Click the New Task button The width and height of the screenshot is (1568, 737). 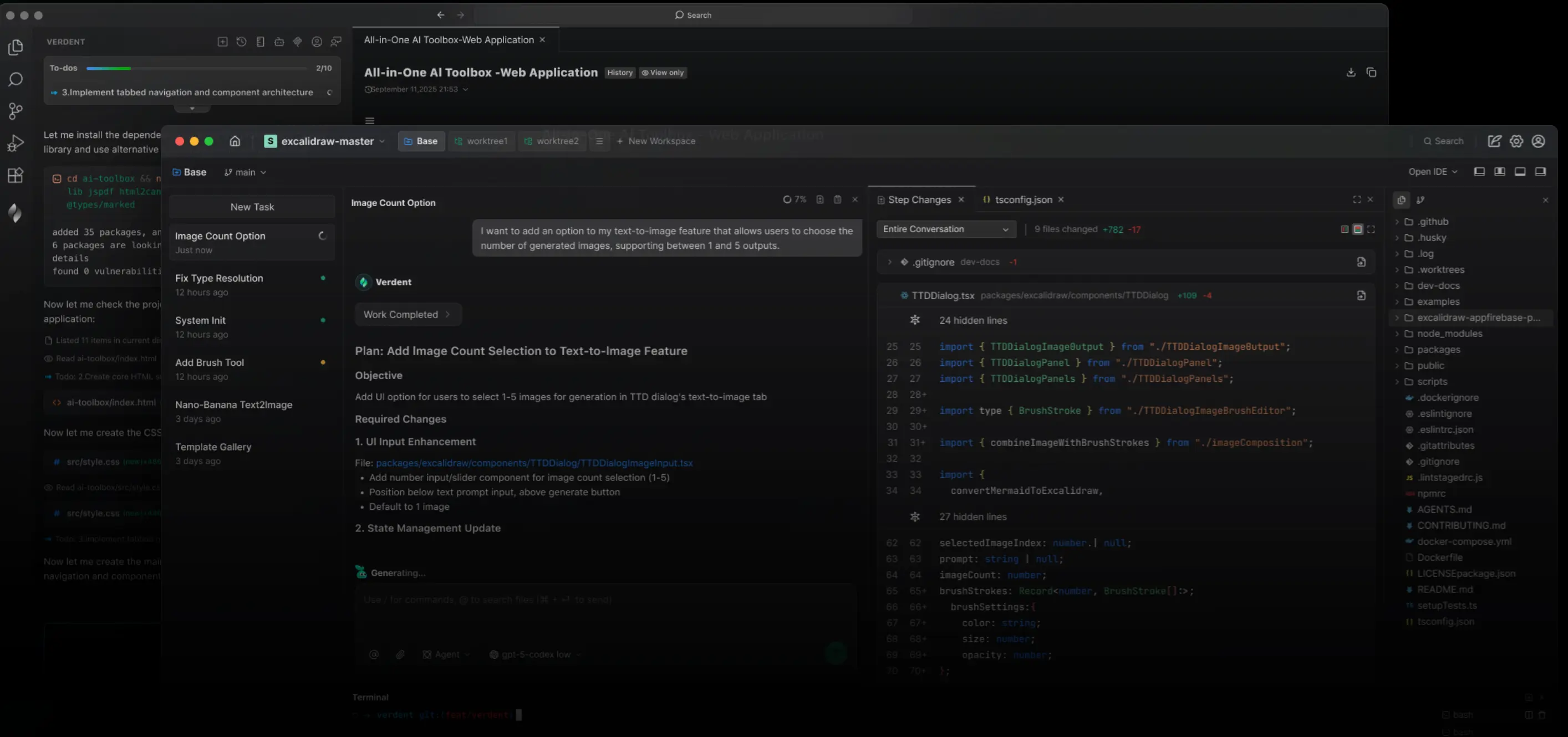pyautogui.click(x=252, y=207)
